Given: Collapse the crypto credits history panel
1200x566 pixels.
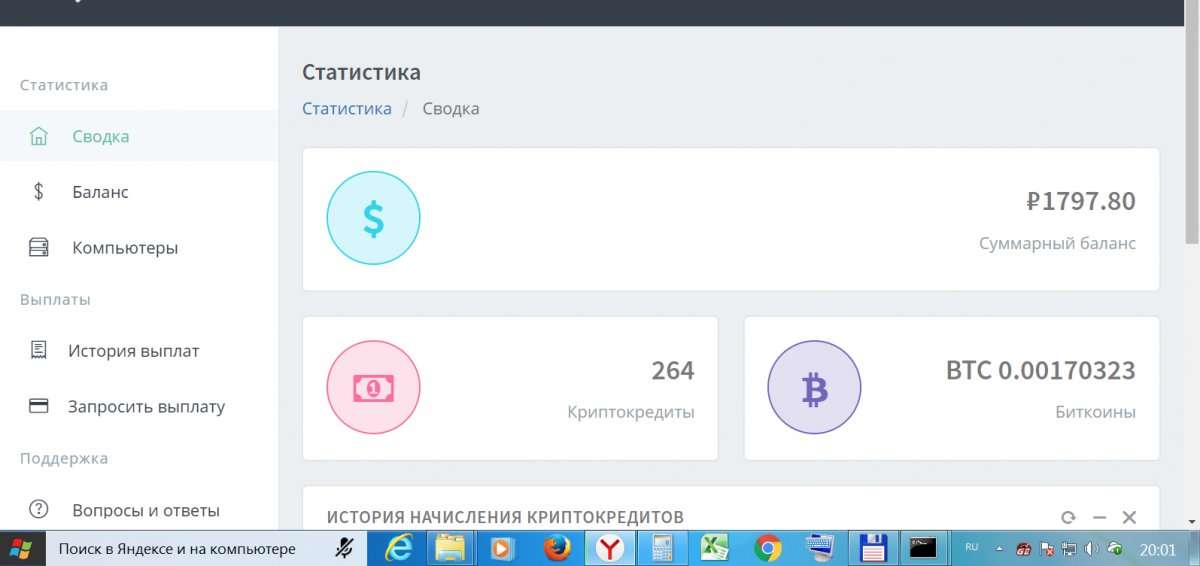Looking at the screenshot, I should click(1099, 517).
